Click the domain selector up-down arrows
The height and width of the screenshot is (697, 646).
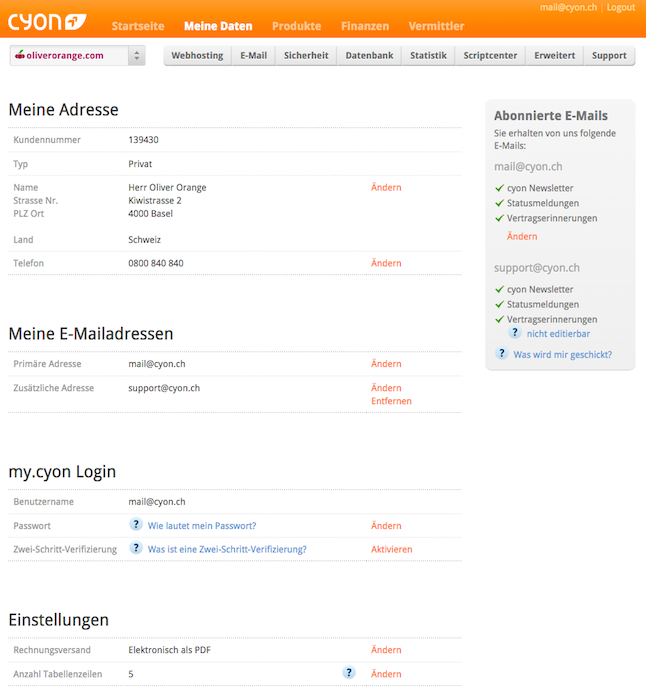click(136, 56)
